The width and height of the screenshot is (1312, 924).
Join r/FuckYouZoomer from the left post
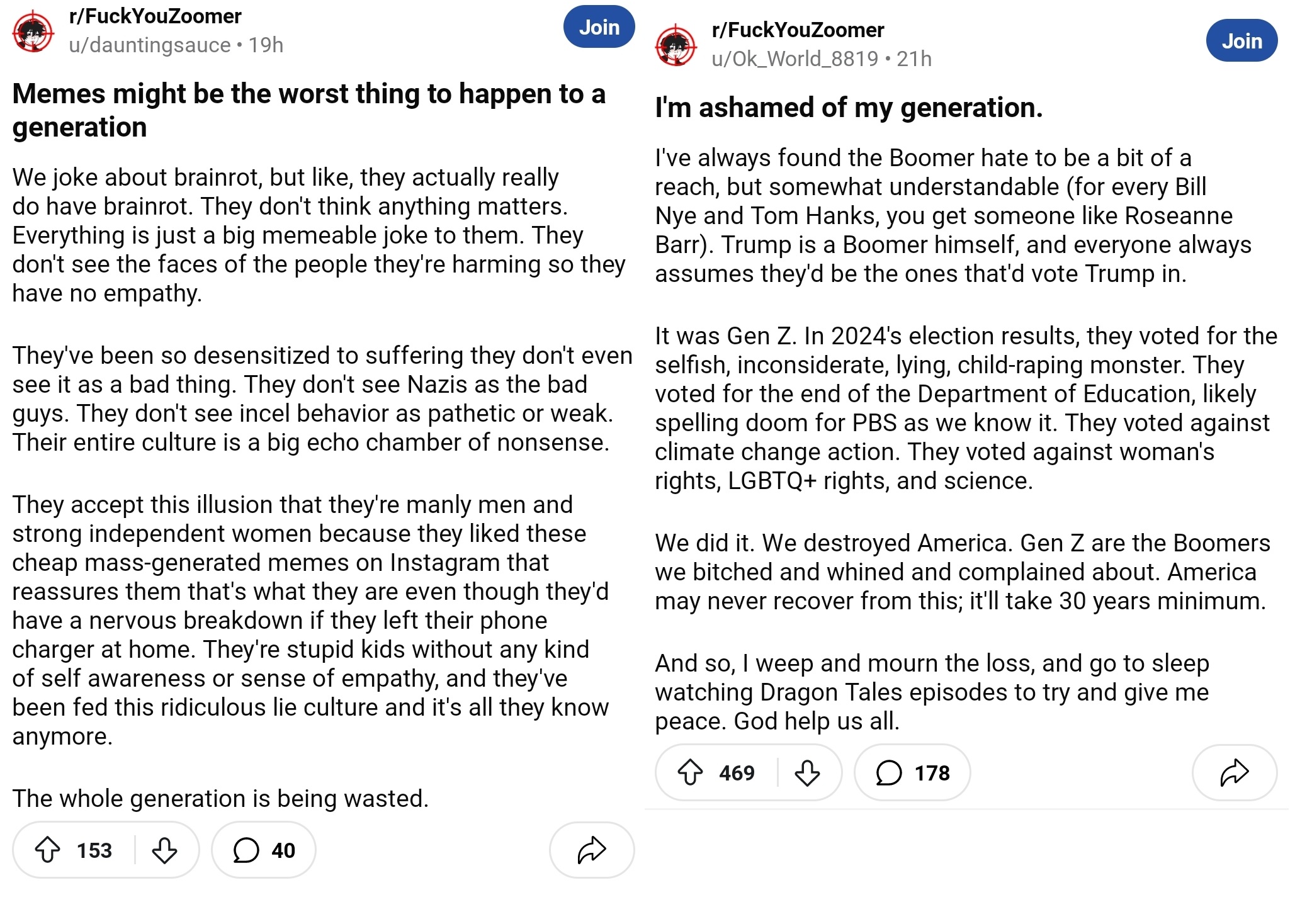(x=599, y=27)
